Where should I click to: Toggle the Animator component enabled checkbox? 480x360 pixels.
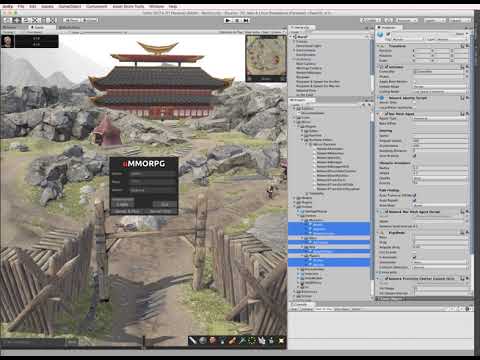click(x=387, y=67)
